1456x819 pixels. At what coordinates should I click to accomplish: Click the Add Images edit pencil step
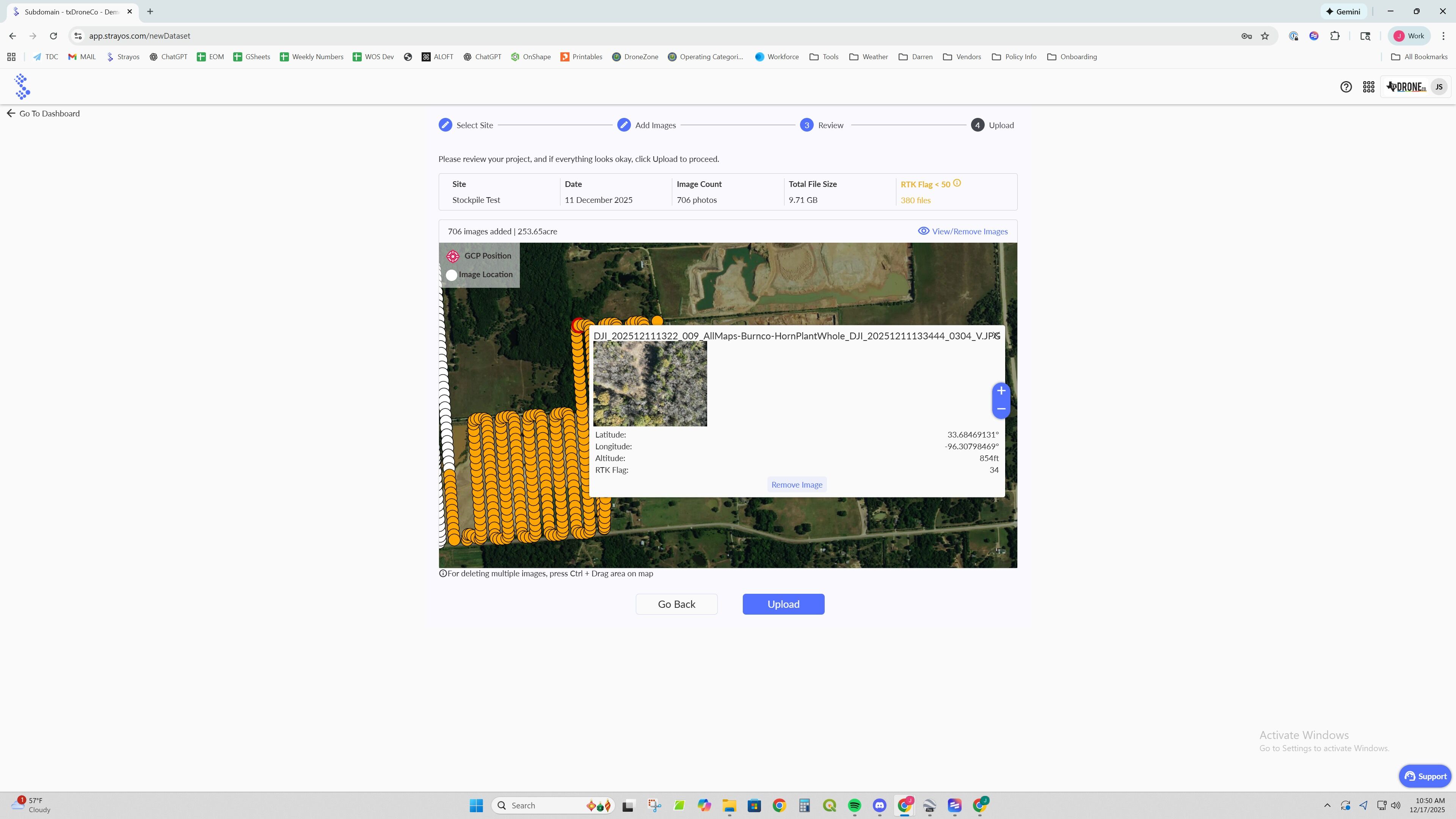[x=624, y=125]
